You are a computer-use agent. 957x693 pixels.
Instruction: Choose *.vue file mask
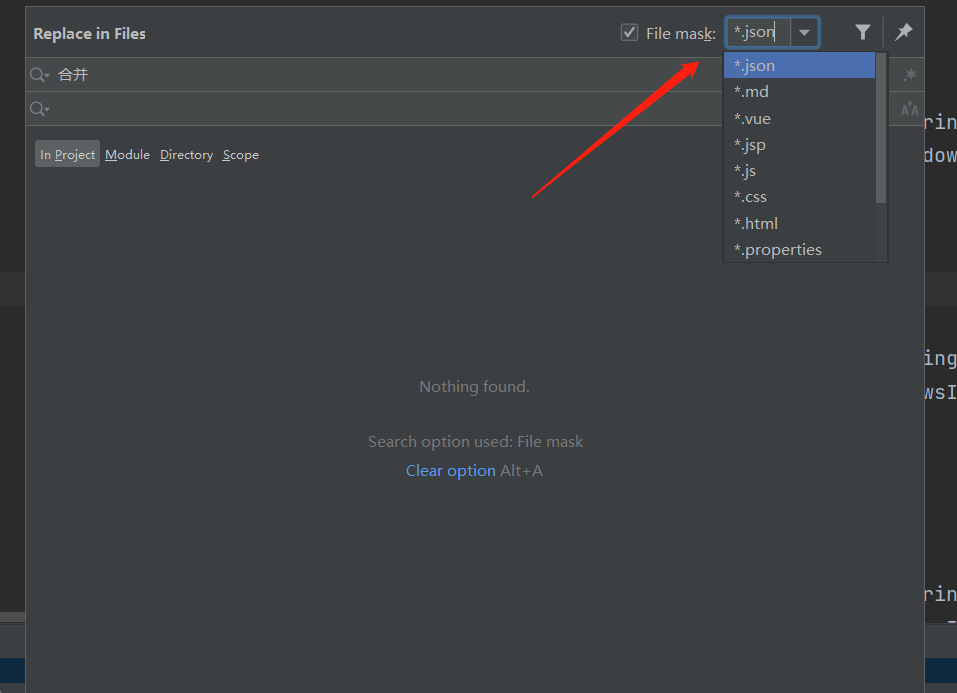[x=799, y=118]
